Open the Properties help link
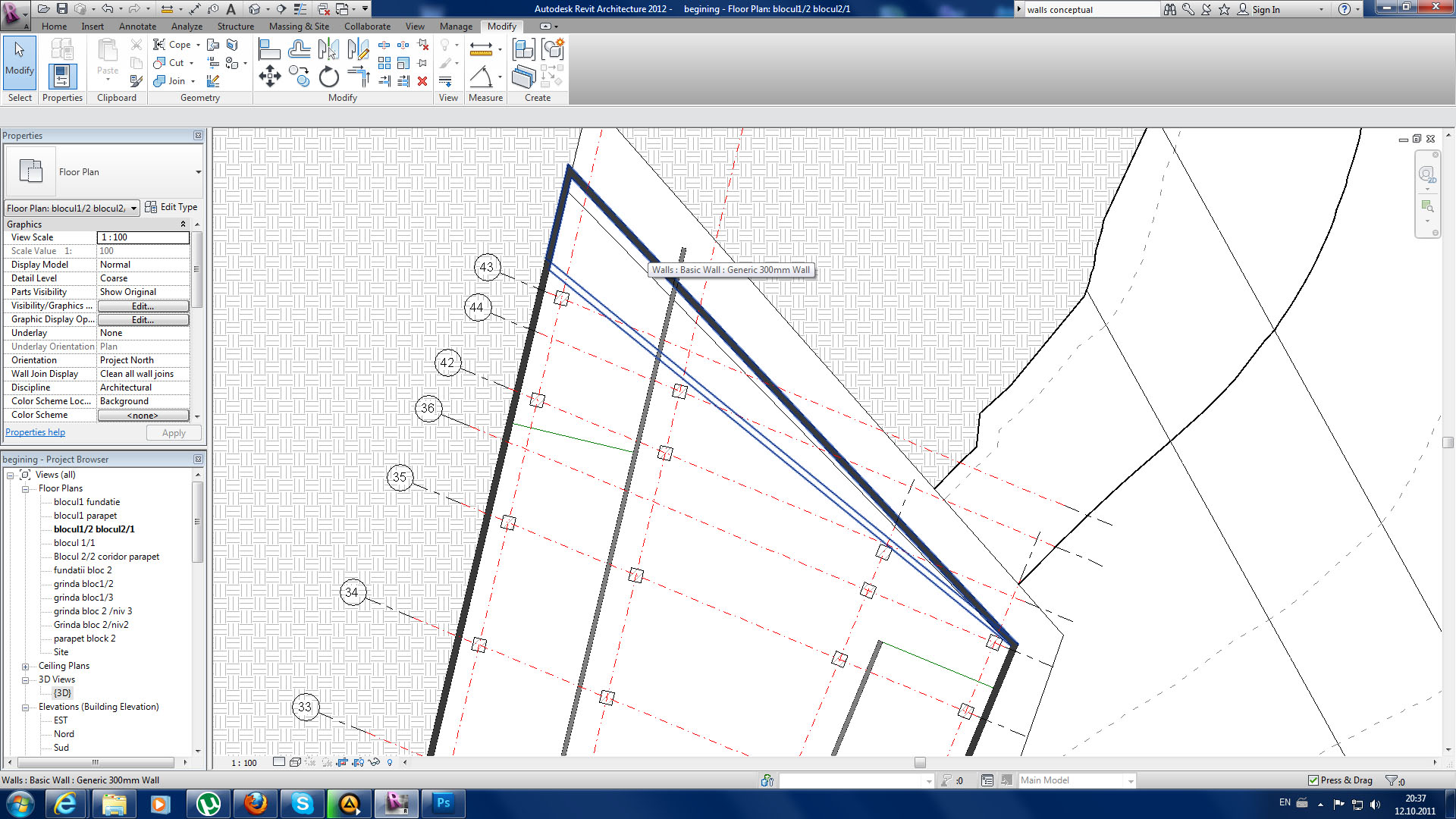The width and height of the screenshot is (1456, 819). (x=35, y=432)
